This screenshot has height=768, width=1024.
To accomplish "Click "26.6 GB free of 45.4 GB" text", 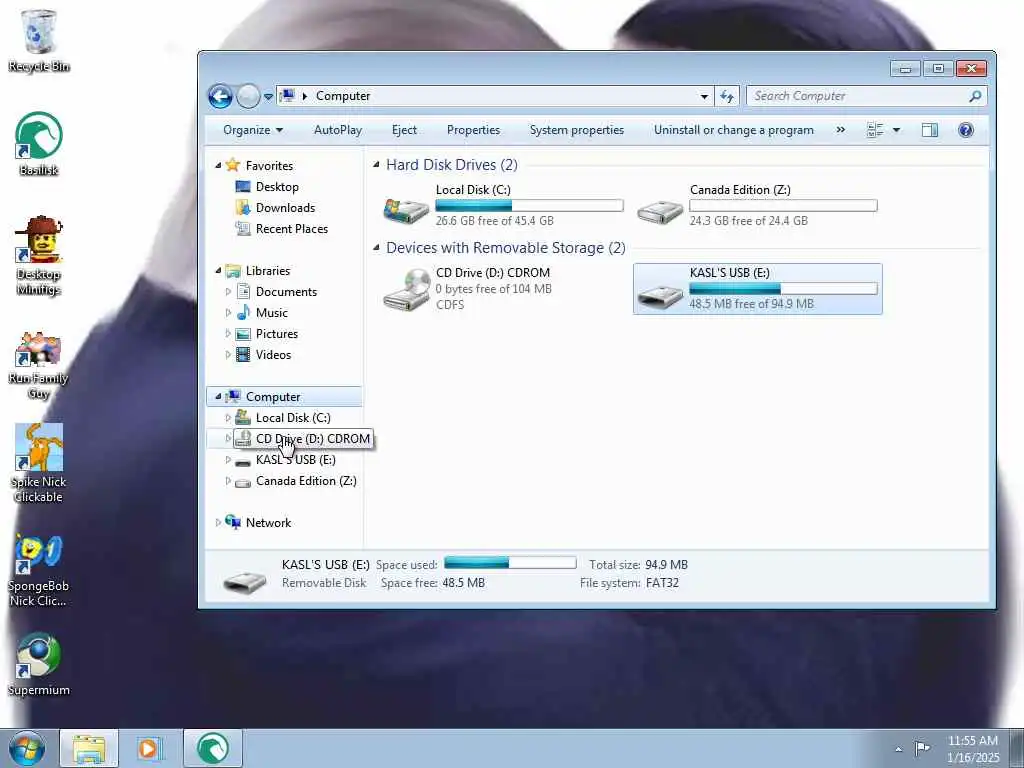I will click(494, 221).
